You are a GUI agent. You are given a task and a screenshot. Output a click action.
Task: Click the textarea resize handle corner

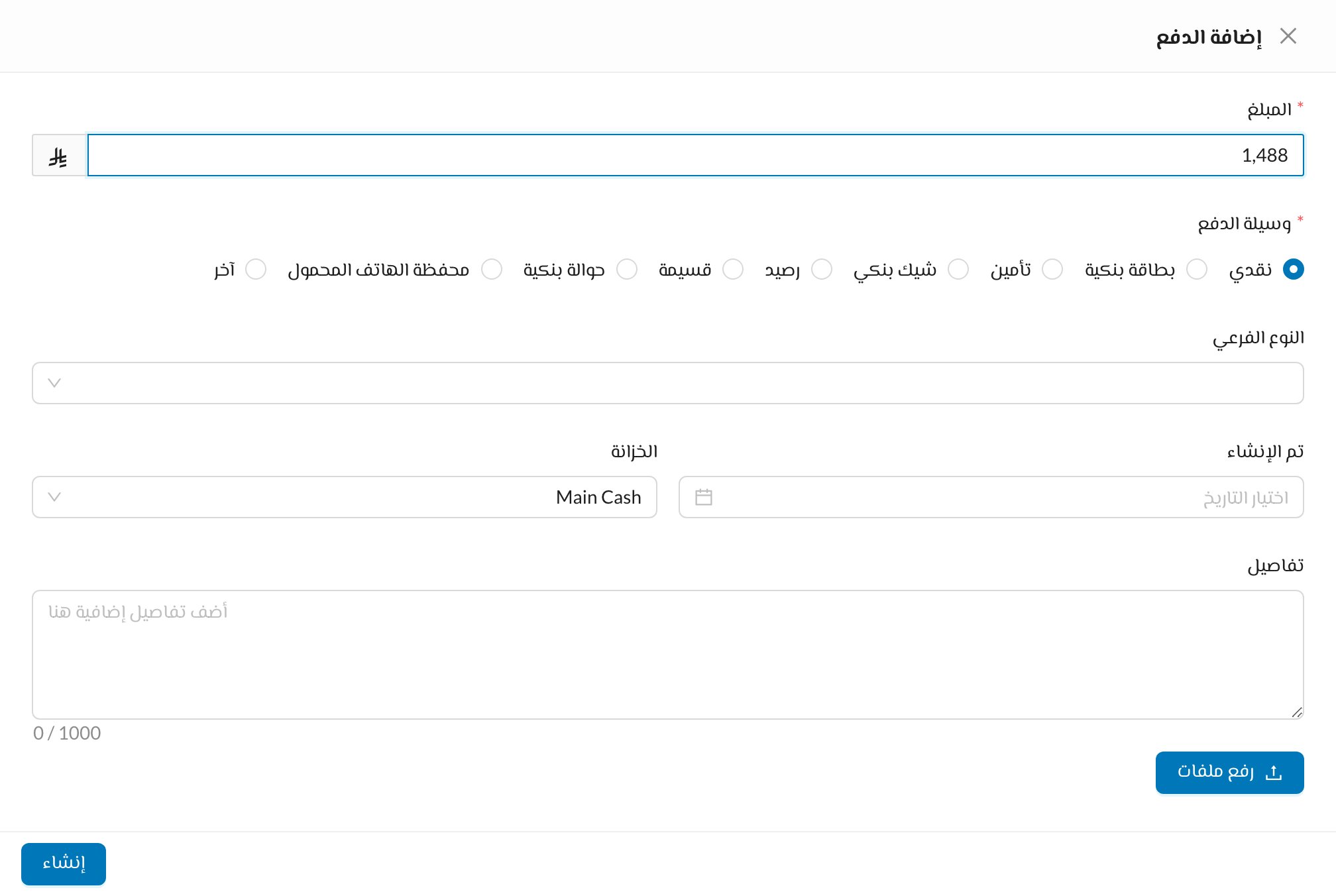(x=1297, y=712)
